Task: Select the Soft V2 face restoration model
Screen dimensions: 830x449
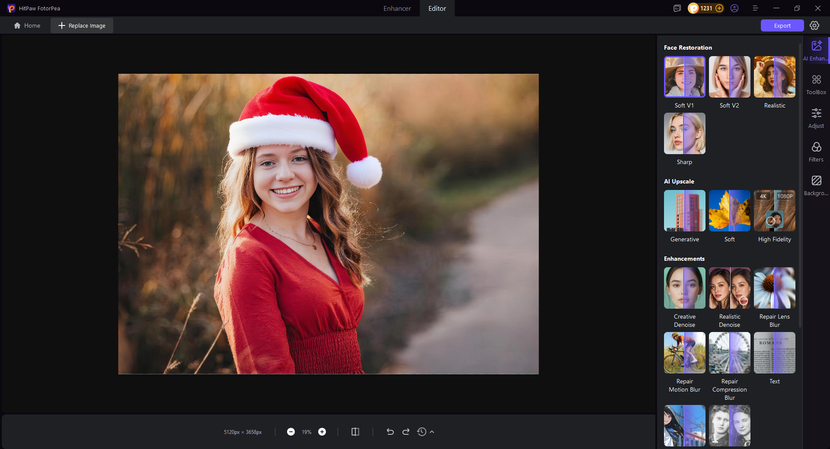Action: 729,77
